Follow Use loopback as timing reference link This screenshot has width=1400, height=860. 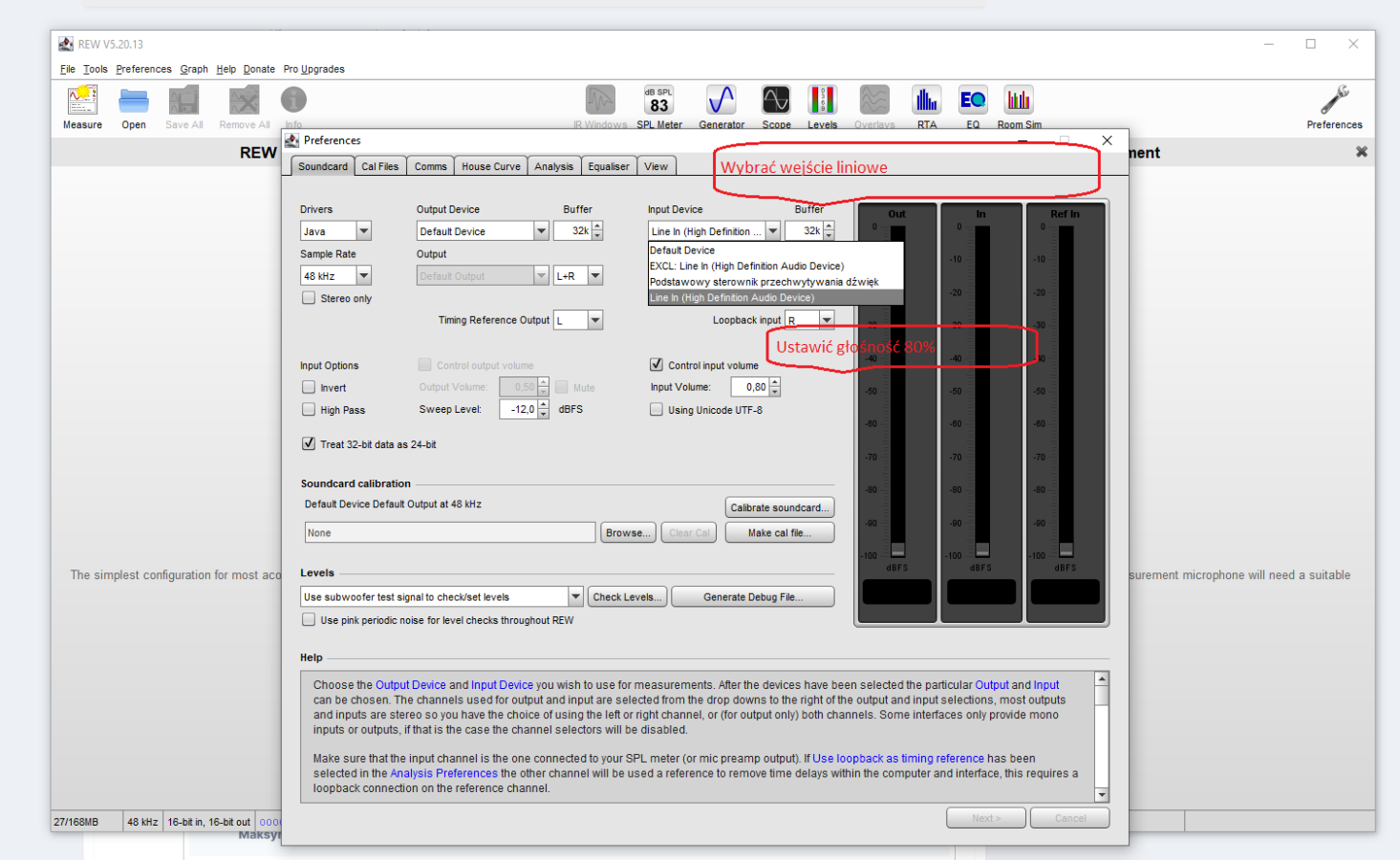click(898, 758)
